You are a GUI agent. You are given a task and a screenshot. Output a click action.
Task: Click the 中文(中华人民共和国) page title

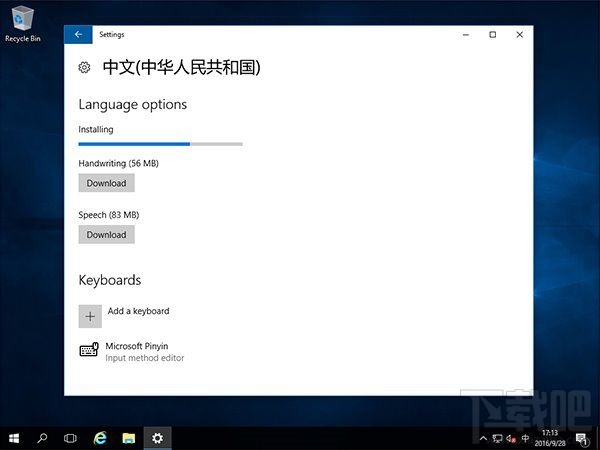pyautogui.click(x=181, y=67)
